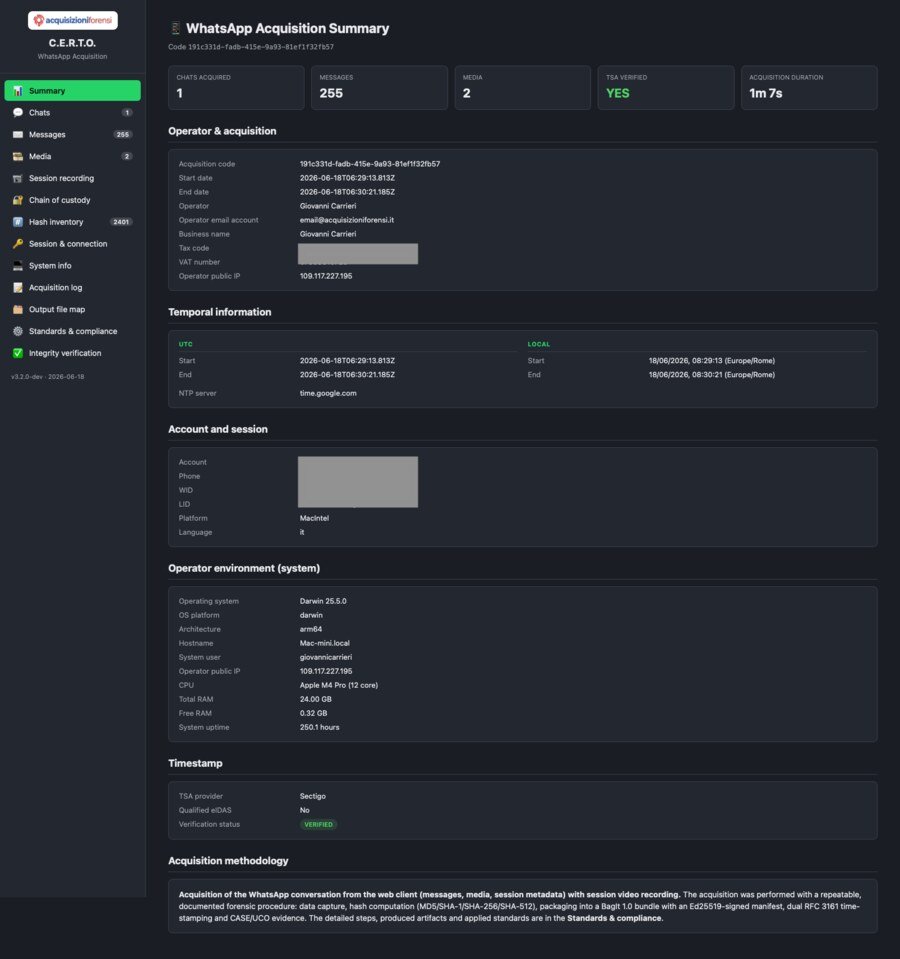Click the local Start time 08:29:13

(712, 361)
